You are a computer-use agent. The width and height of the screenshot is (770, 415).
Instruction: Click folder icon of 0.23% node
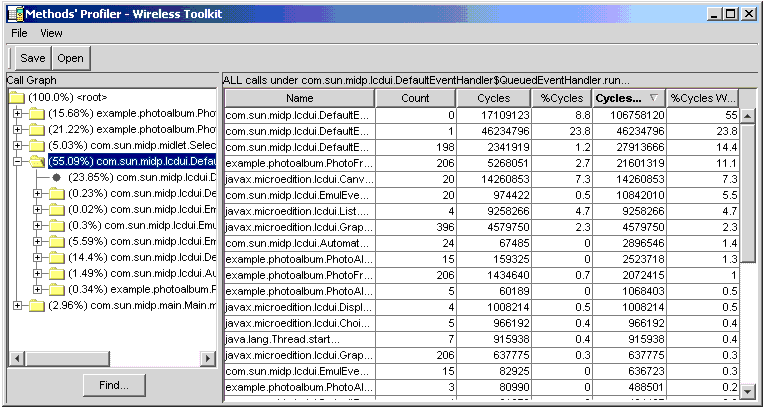(x=57, y=194)
